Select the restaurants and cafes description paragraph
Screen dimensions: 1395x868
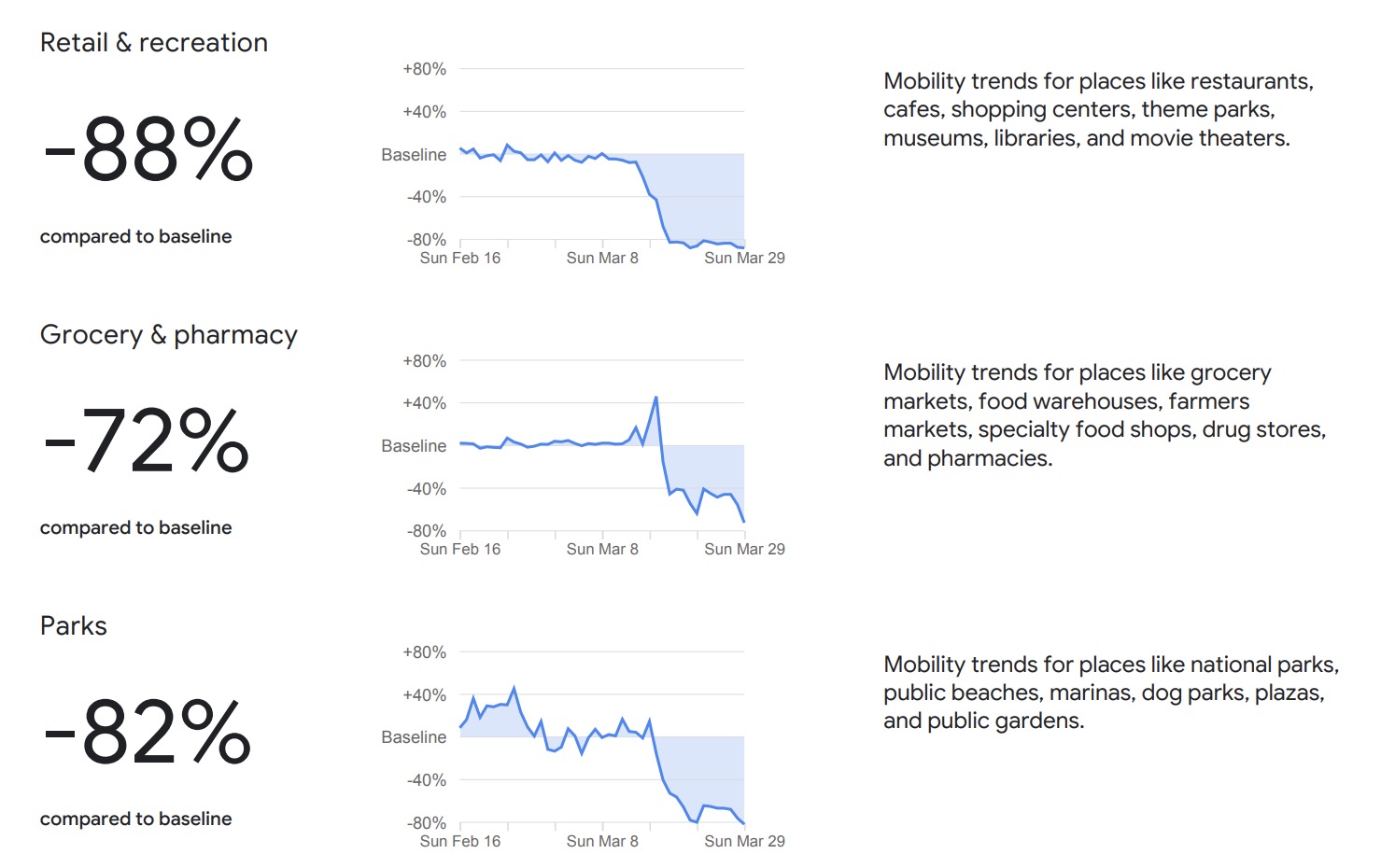point(1098,109)
